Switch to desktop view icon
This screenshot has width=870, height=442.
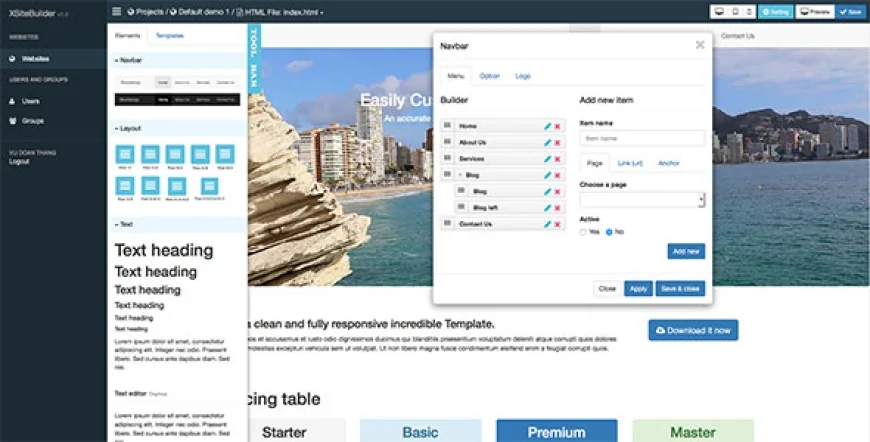[x=719, y=12]
